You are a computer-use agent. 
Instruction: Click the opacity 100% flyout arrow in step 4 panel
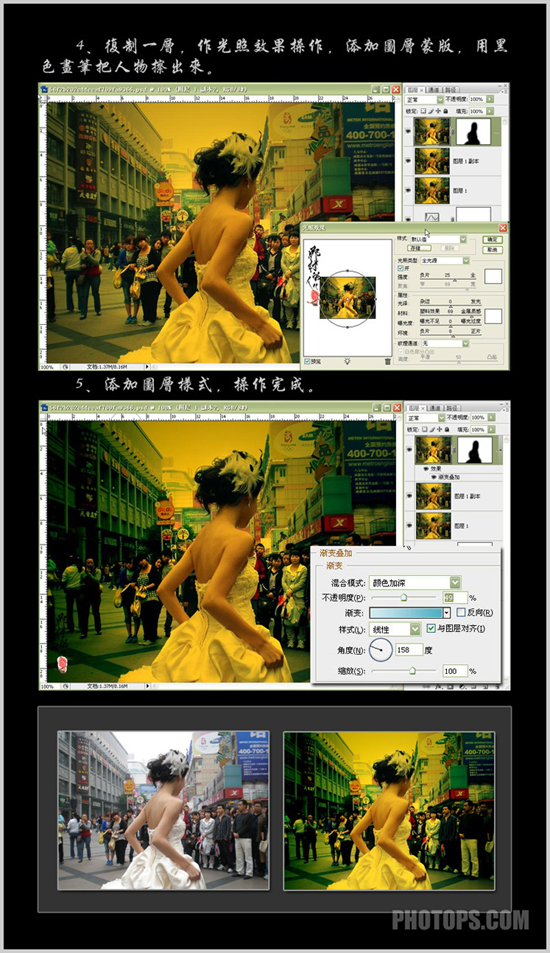point(490,99)
